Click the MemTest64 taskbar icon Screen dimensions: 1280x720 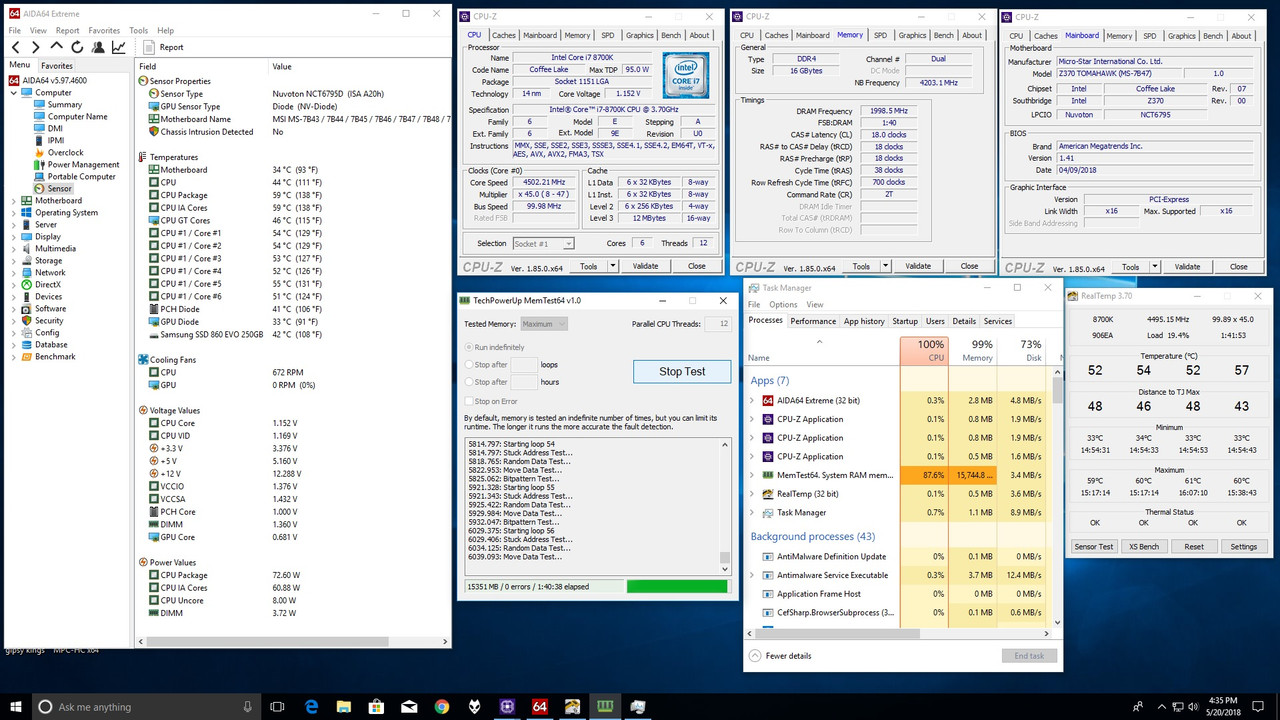605,706
